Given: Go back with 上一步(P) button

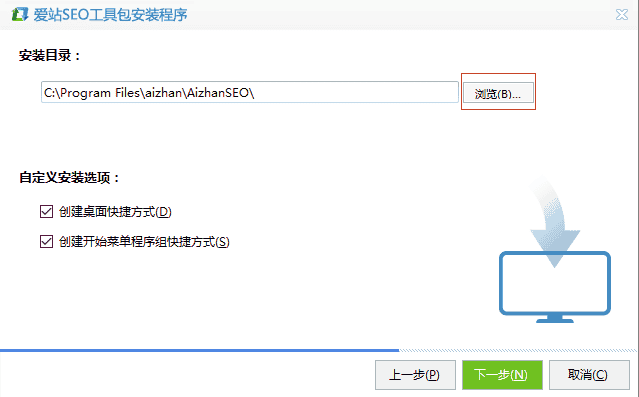Looking at the screenshot, I should (x=415, y=375).
